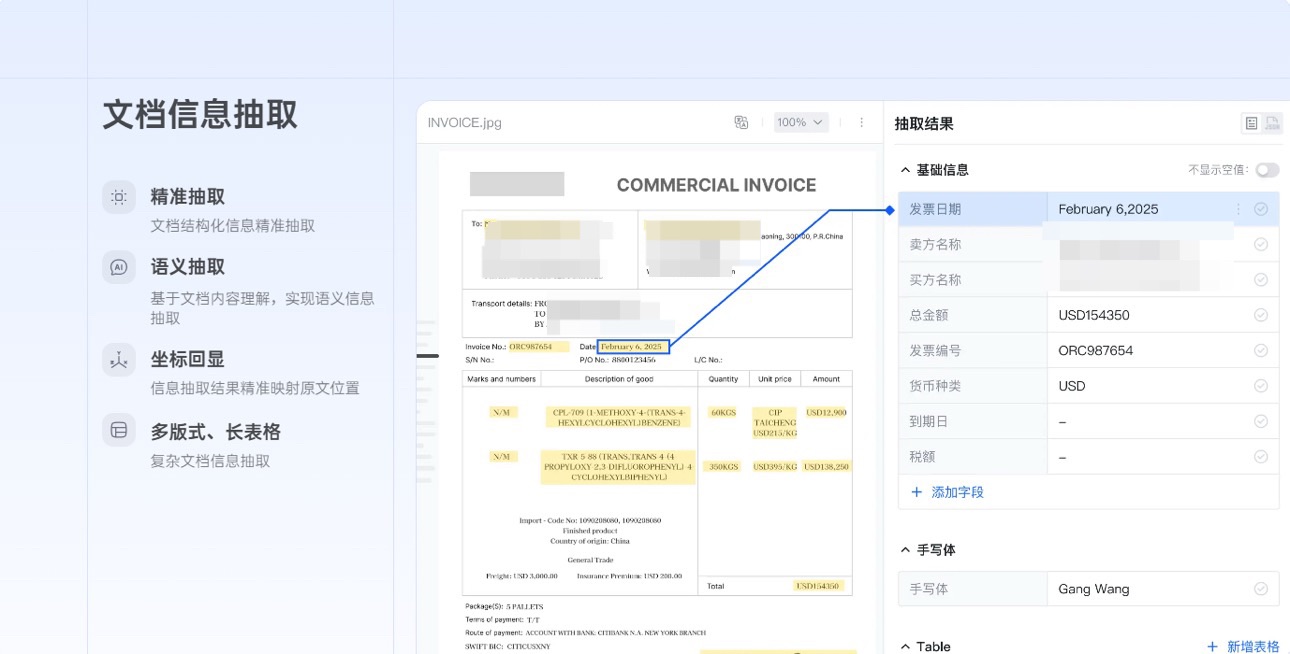Confirm the 货币种类 field check mark

point(1261,386)
